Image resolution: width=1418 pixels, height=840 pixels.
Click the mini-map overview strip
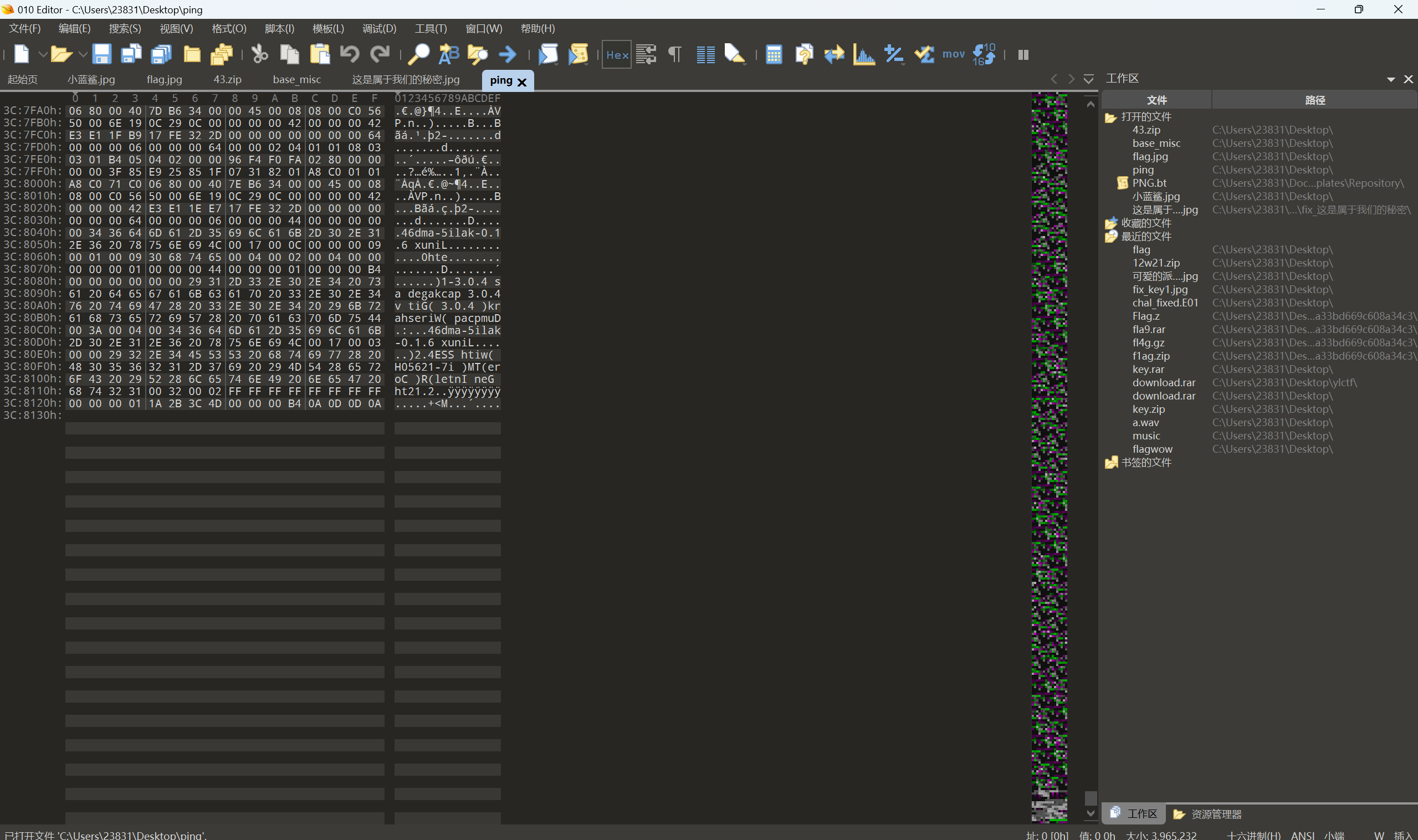(1049, 457)
